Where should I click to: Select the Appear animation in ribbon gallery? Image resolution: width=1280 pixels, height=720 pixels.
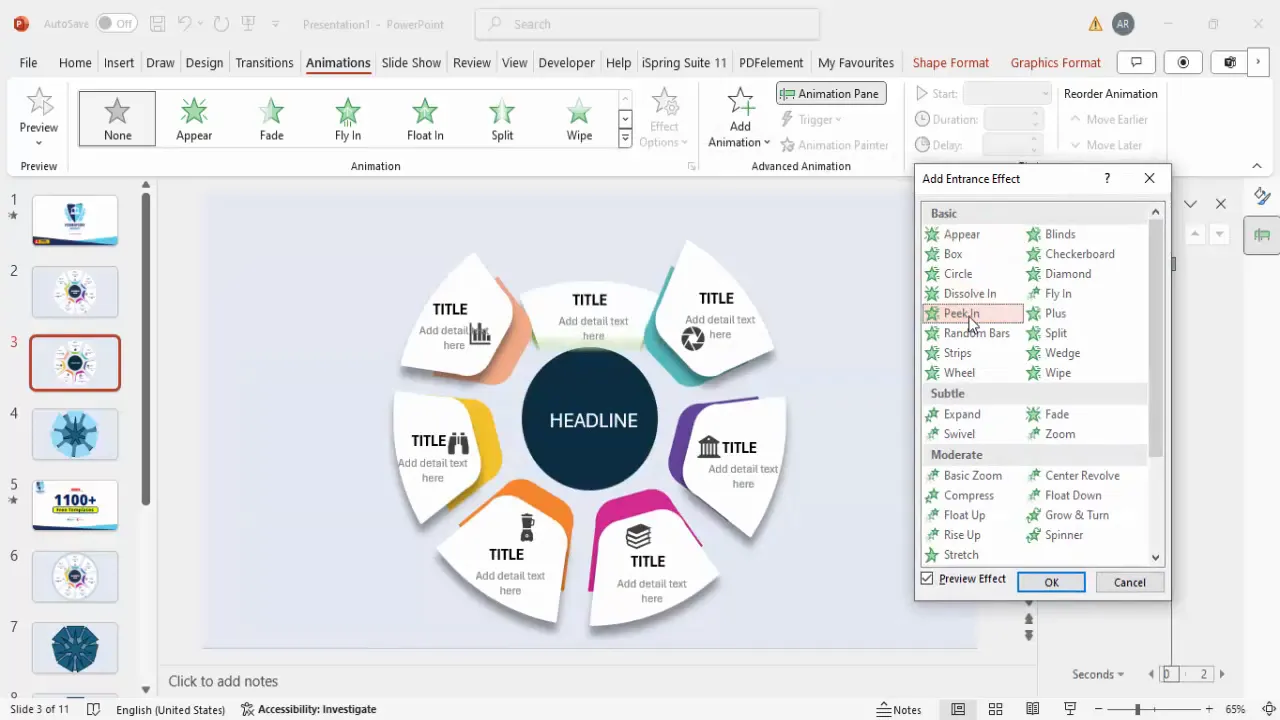point(194,118)
